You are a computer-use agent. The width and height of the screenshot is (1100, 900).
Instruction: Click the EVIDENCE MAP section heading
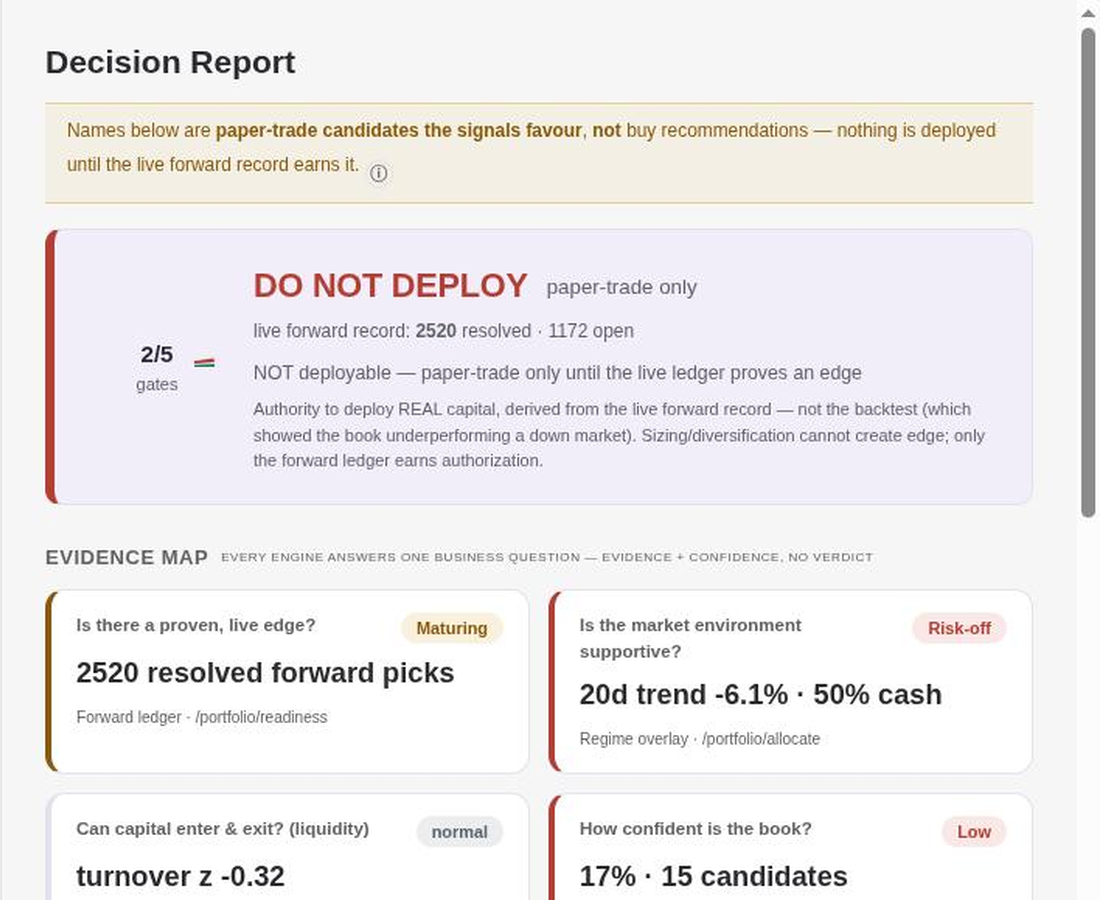pos(126,557)
